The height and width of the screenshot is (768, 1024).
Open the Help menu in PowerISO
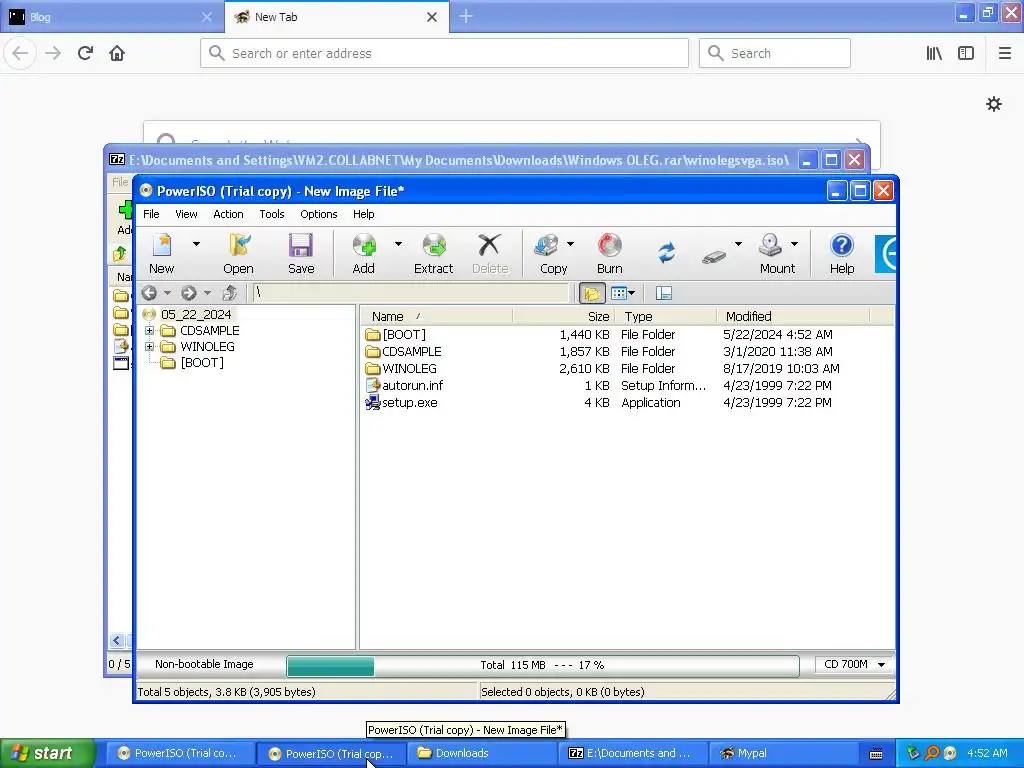point(364,214)
